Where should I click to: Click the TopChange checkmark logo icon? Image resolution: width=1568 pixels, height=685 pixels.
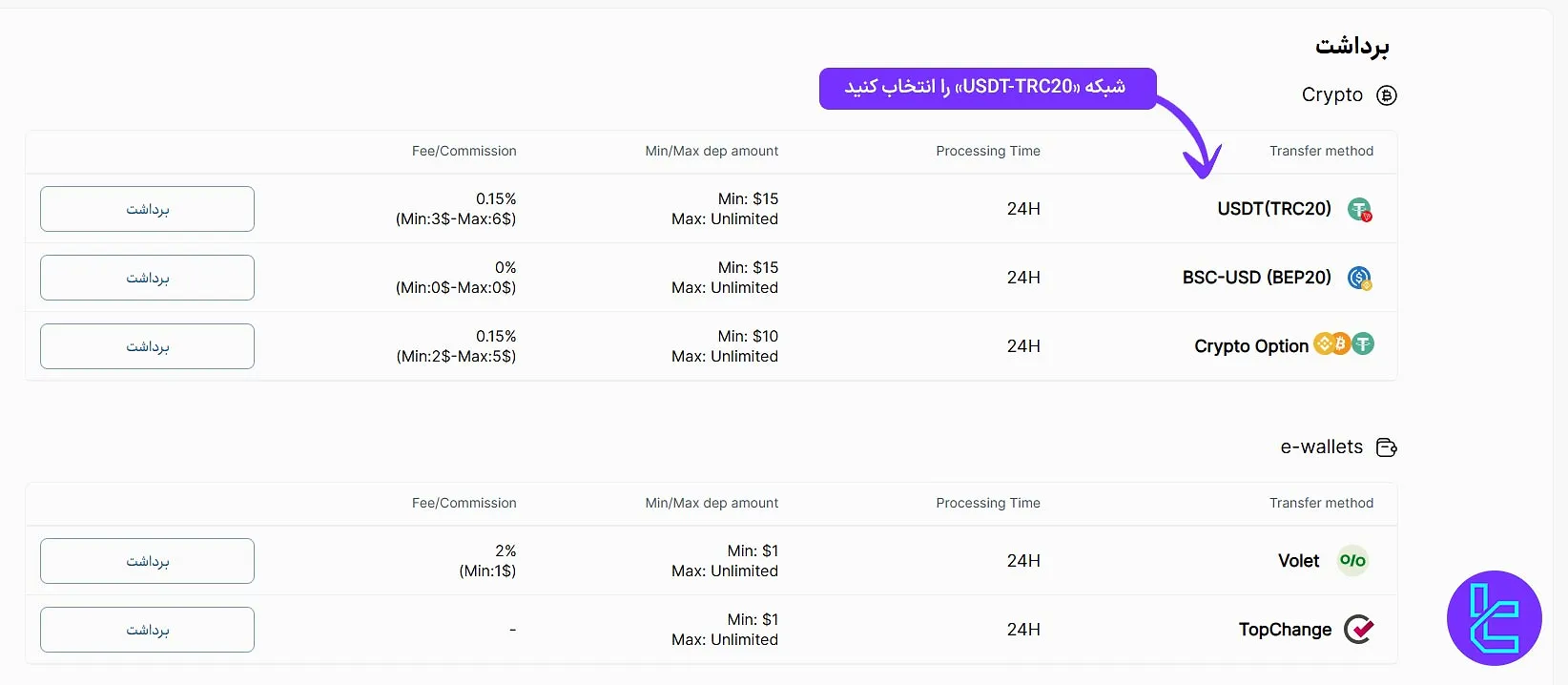tap(1359, 630)
